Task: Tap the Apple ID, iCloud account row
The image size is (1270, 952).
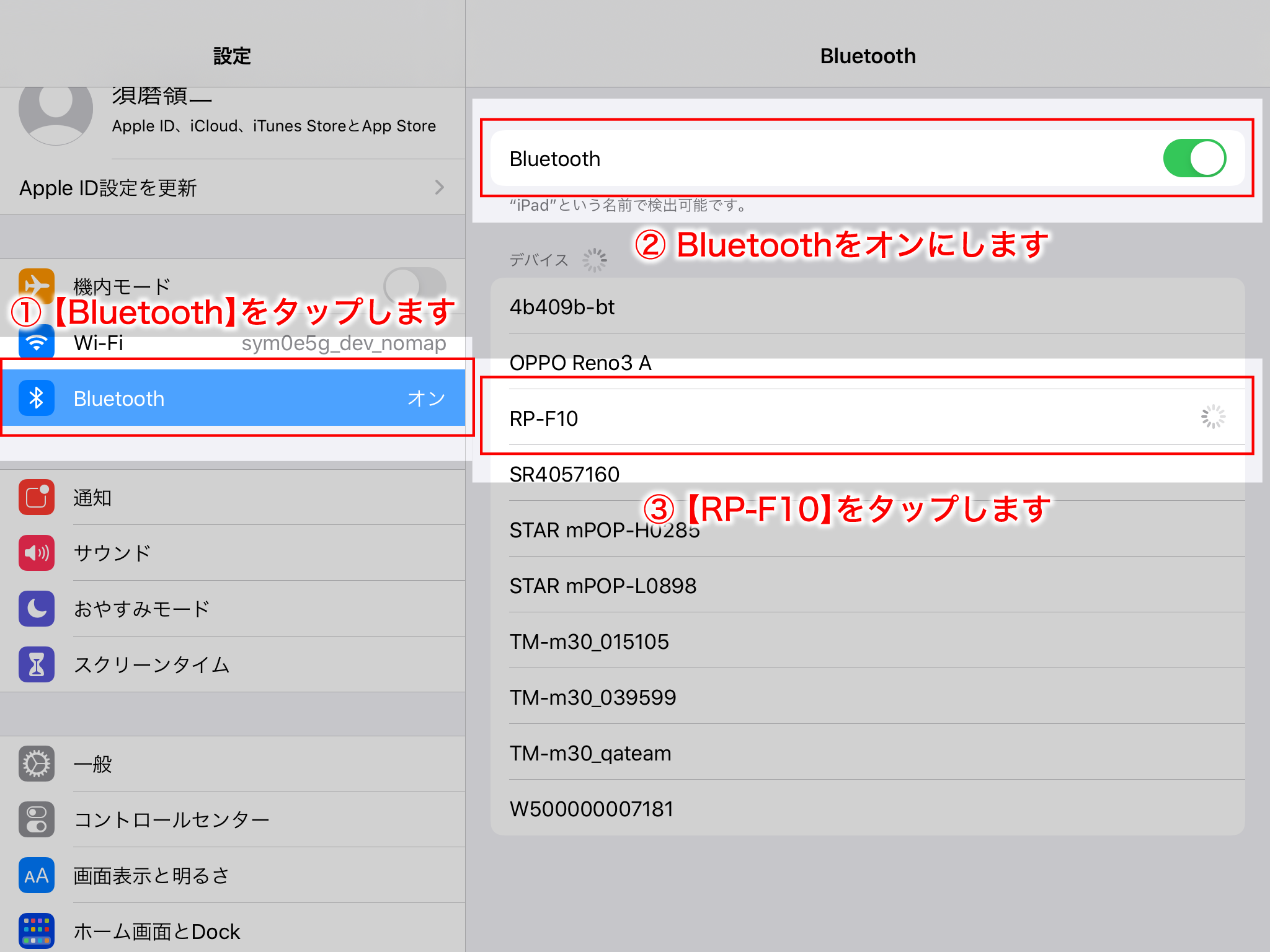Action: click(x=233, y=123)
